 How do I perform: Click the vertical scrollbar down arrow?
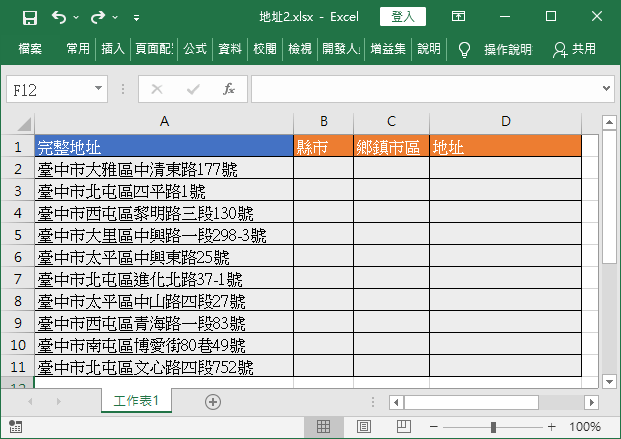point(609,382)
